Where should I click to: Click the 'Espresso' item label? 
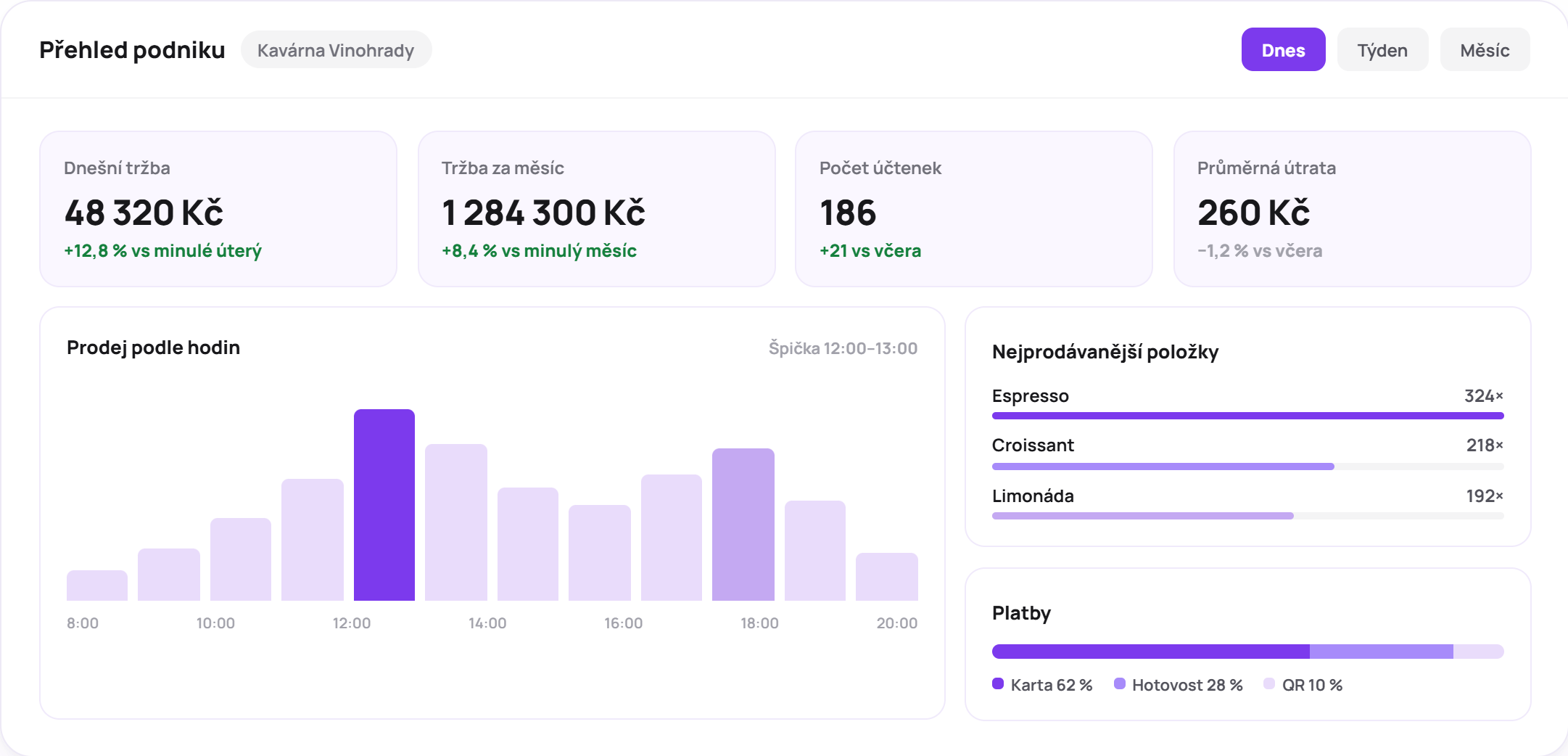click(1031, 396)
